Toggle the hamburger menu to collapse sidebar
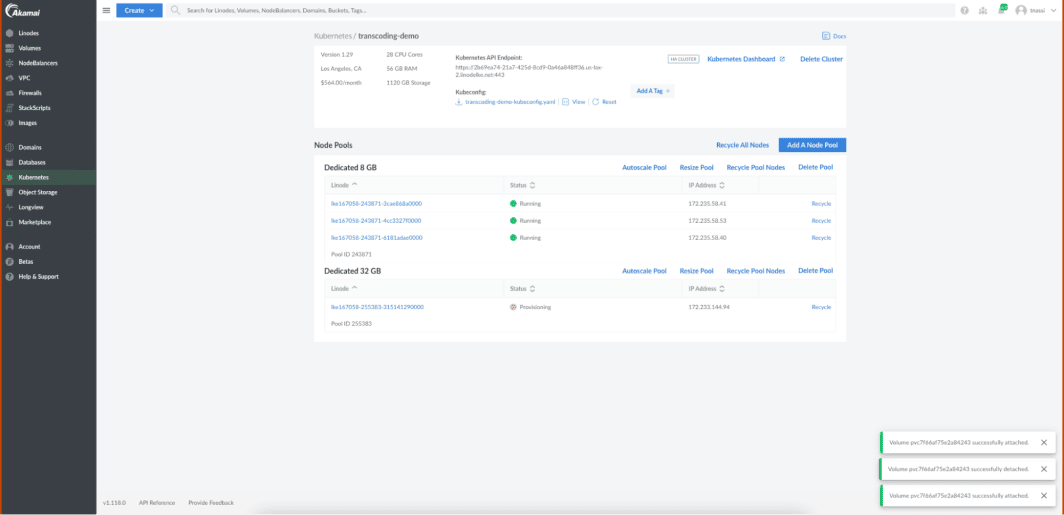 coord(107,10)
